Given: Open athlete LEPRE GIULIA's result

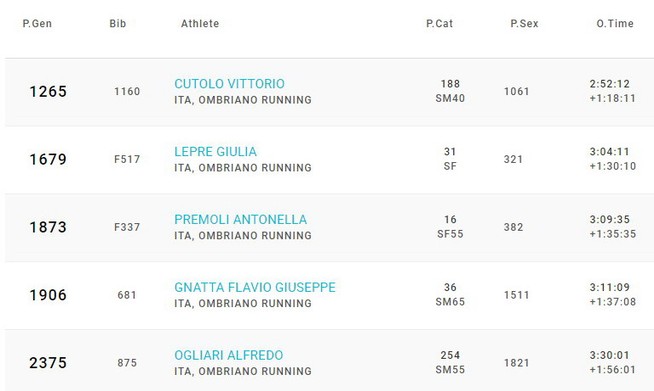Looking at the screenshot, I should point(216,152).
